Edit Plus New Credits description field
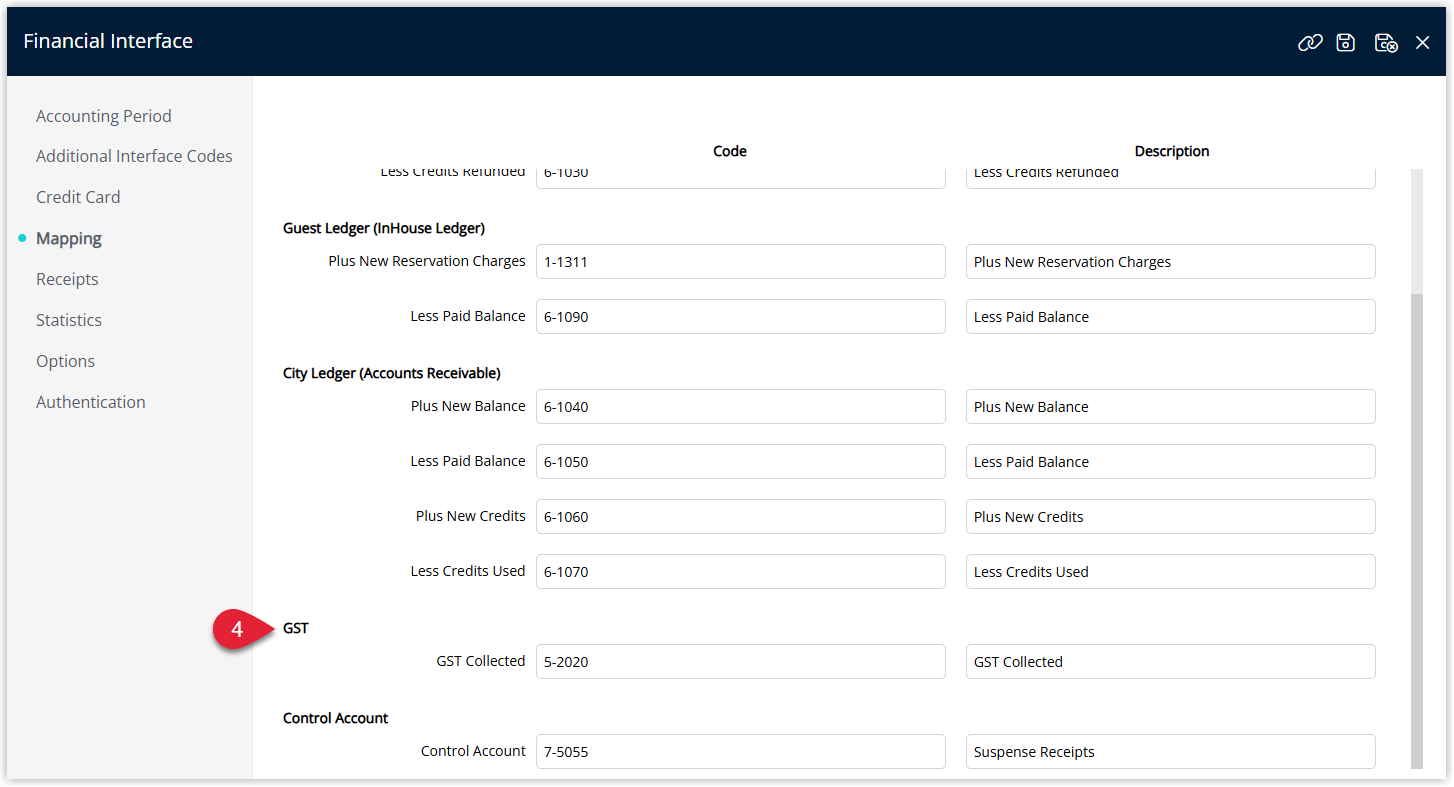The width and height of the screenshot is (1454, 787). click(1170, 517)
